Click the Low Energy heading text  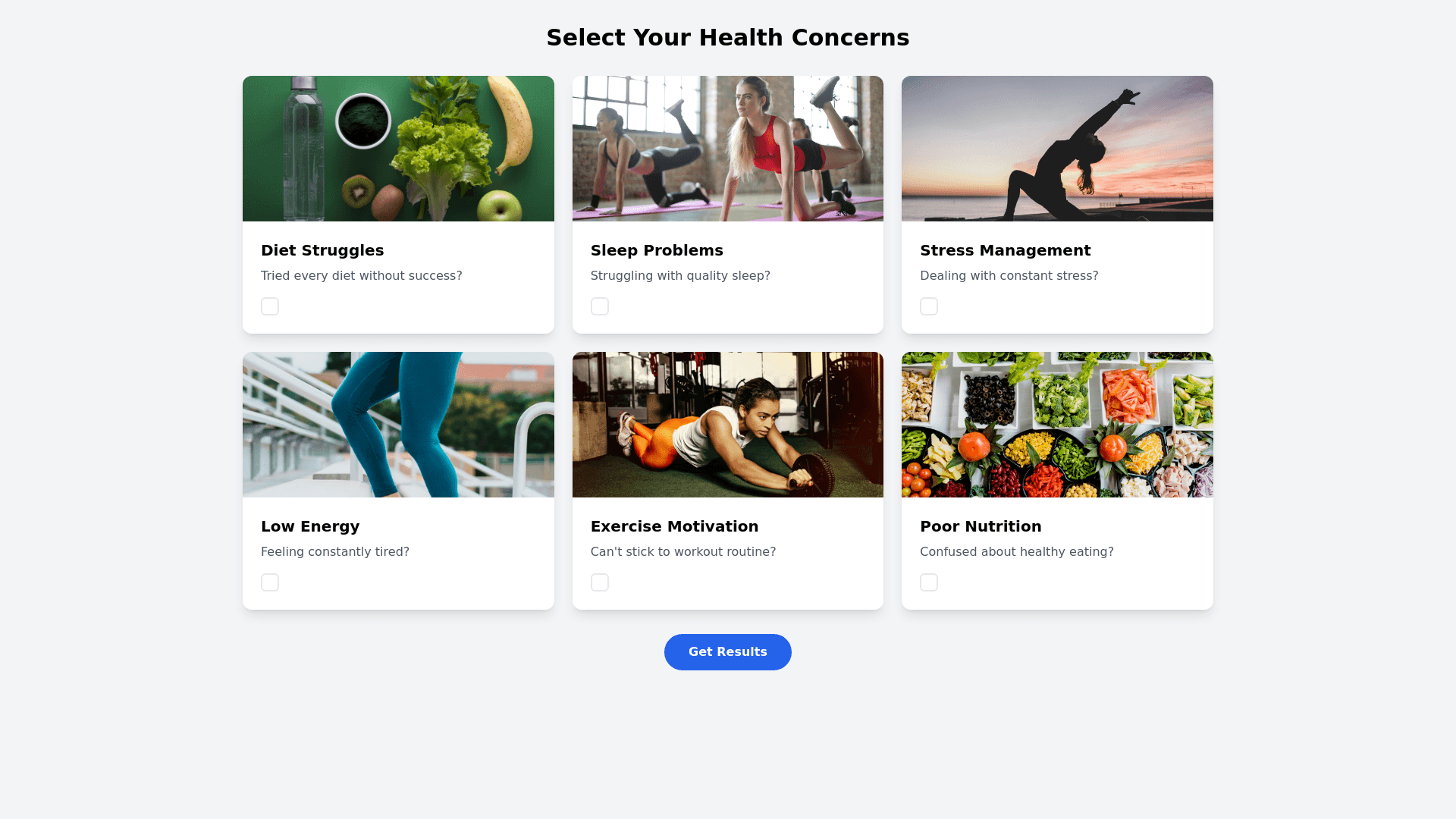(x=310, y=526)
